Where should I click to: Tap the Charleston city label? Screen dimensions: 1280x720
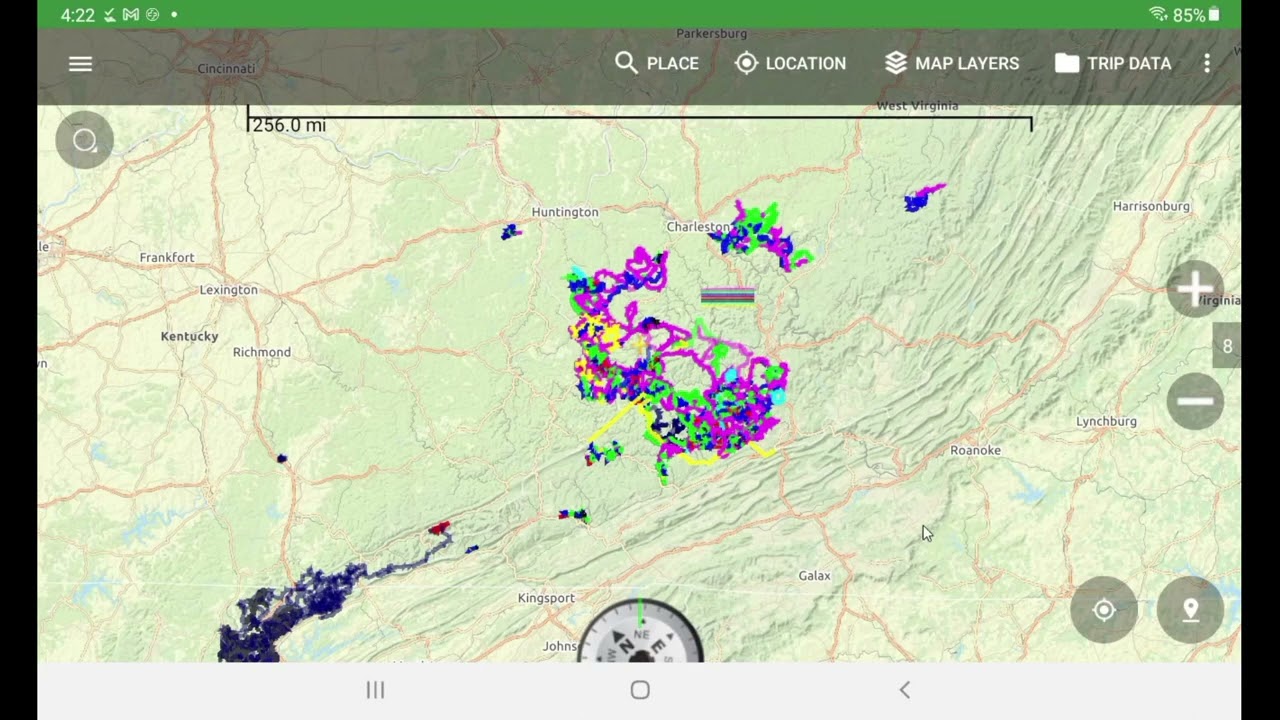point(698,227)
